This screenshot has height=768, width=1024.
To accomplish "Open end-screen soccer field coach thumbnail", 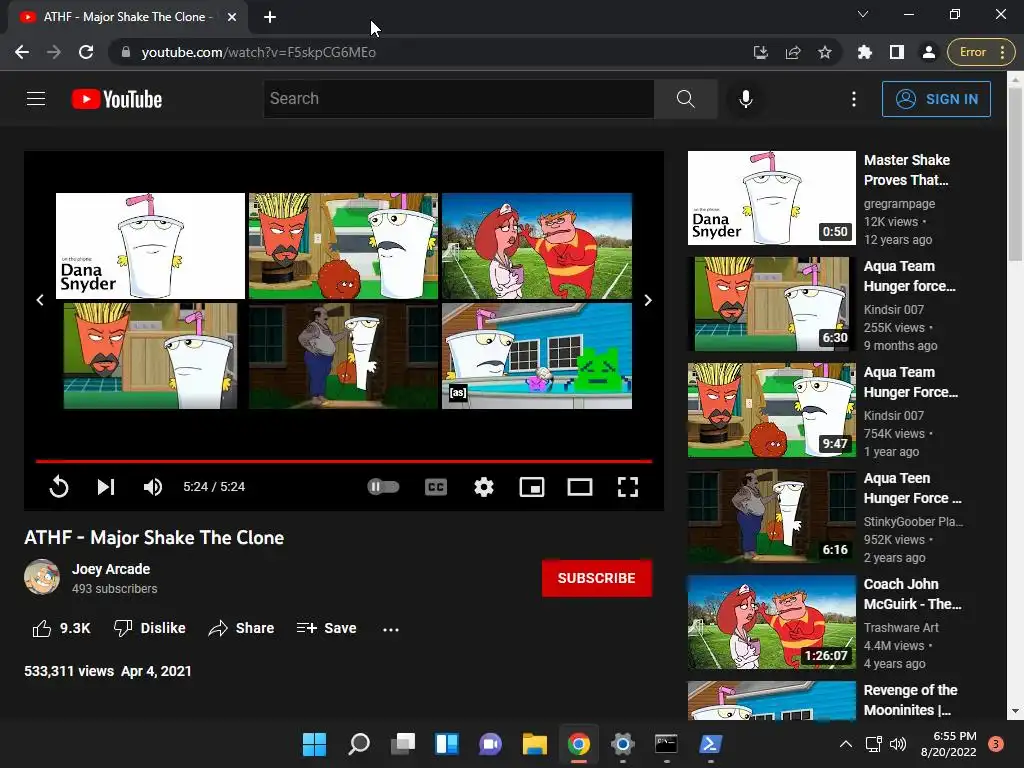I will 537,246.
